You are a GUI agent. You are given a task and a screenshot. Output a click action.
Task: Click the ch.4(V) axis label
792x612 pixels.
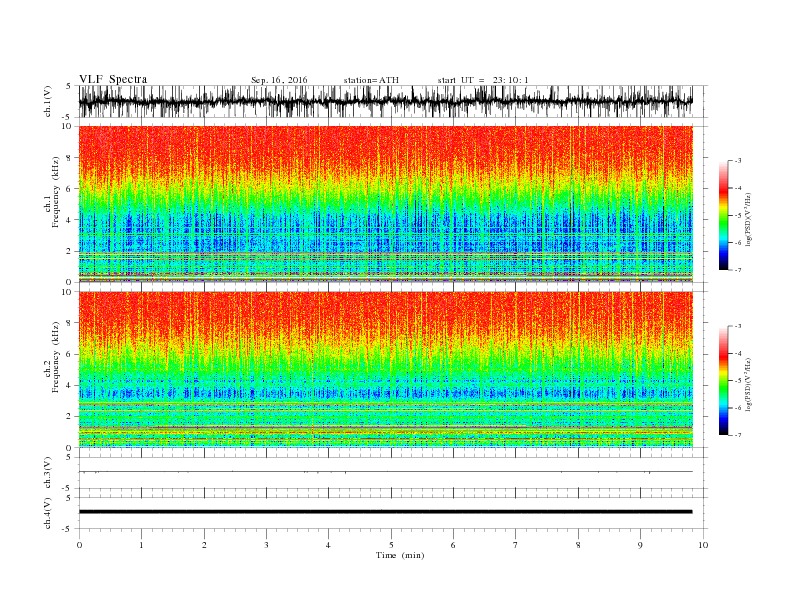(48, 513)
